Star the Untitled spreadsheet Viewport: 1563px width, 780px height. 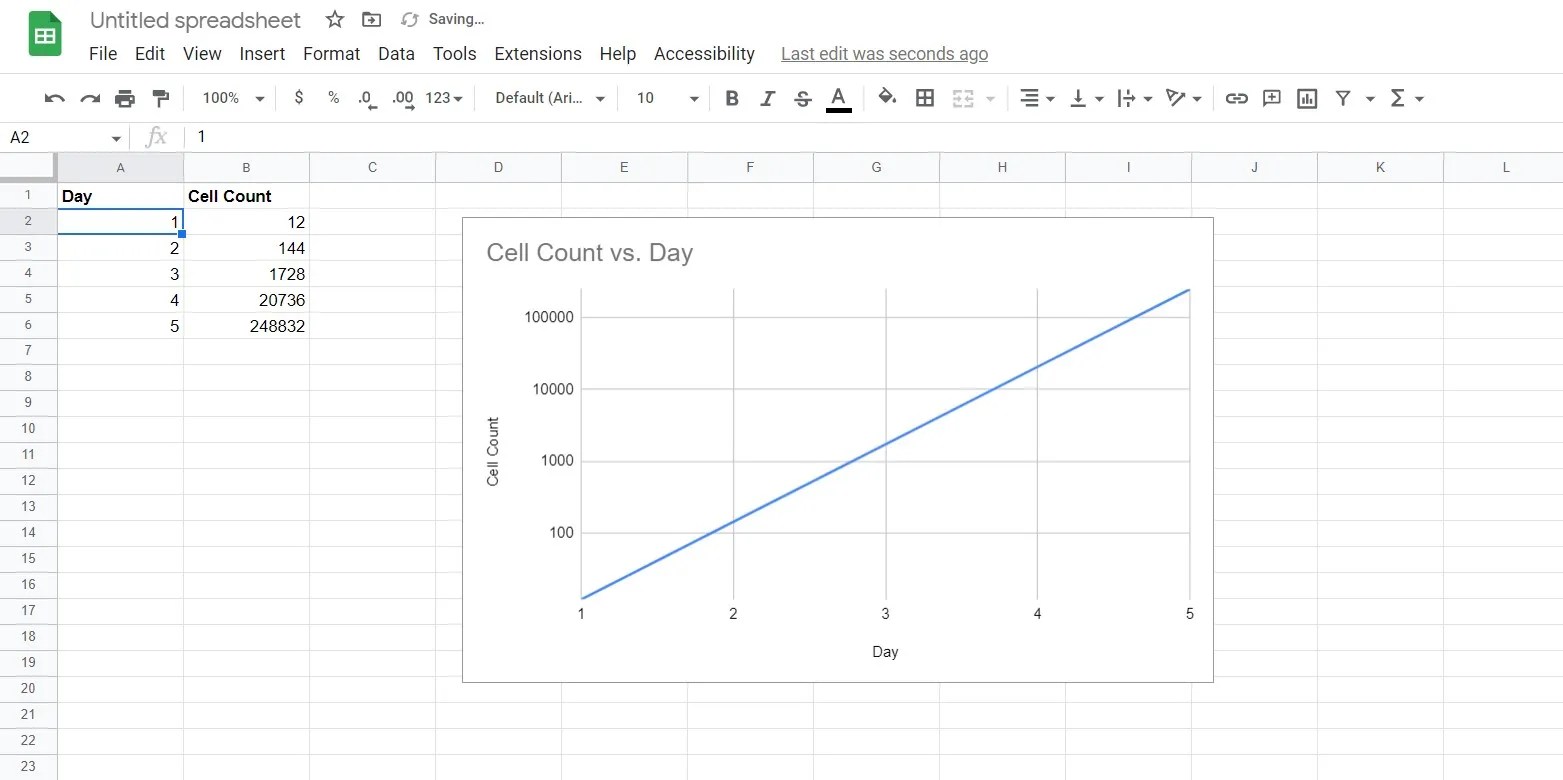click(x=333, y=19)
